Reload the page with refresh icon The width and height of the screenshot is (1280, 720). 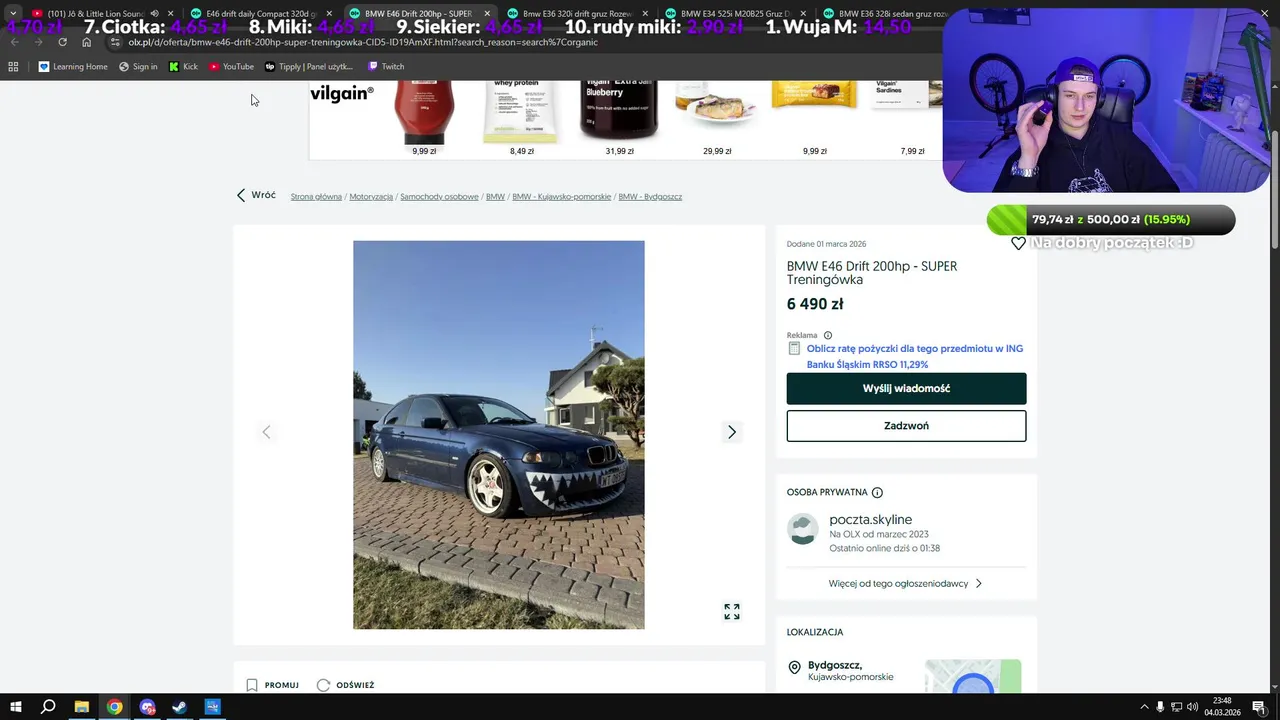coord(62,42)
